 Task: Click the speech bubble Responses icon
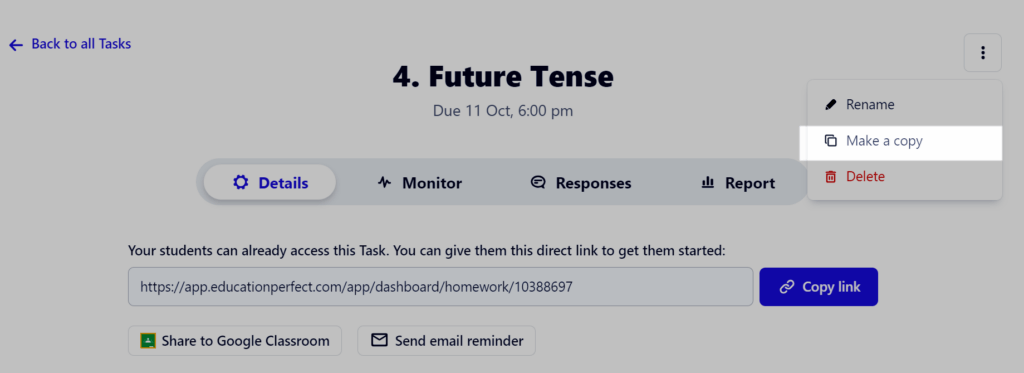point(538,183)
